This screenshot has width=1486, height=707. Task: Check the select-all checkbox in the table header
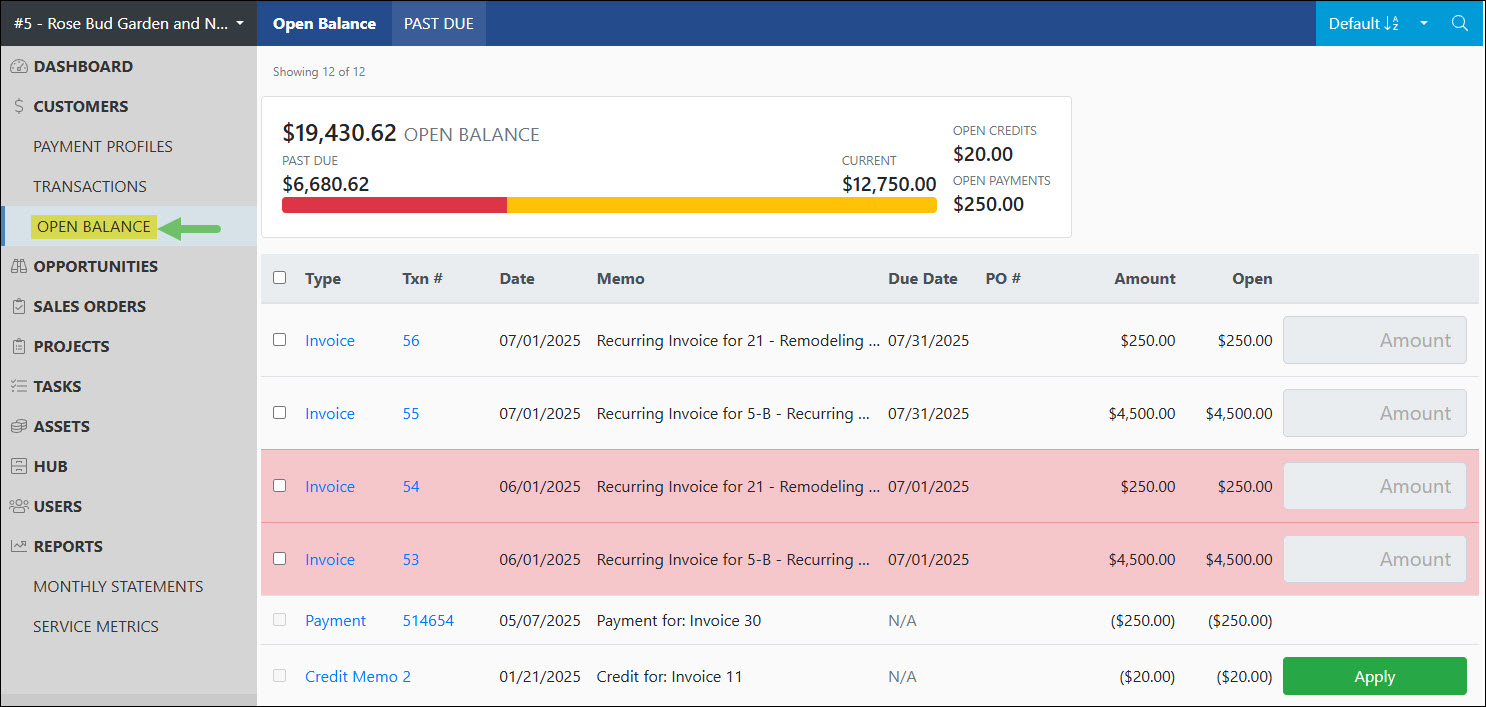[x=280, y=277]
